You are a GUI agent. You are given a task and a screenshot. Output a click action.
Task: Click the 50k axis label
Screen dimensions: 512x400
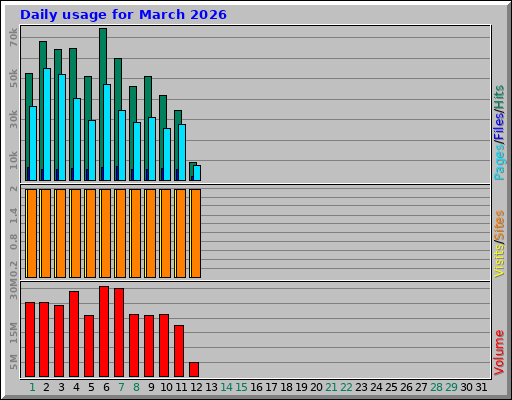tap(13, 78)
